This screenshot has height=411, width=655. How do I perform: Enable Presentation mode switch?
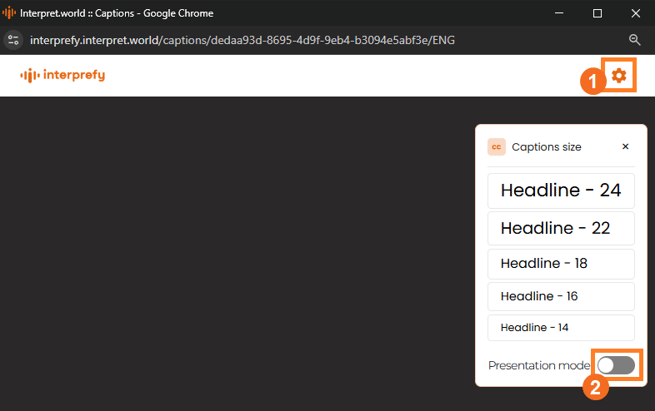616,365
